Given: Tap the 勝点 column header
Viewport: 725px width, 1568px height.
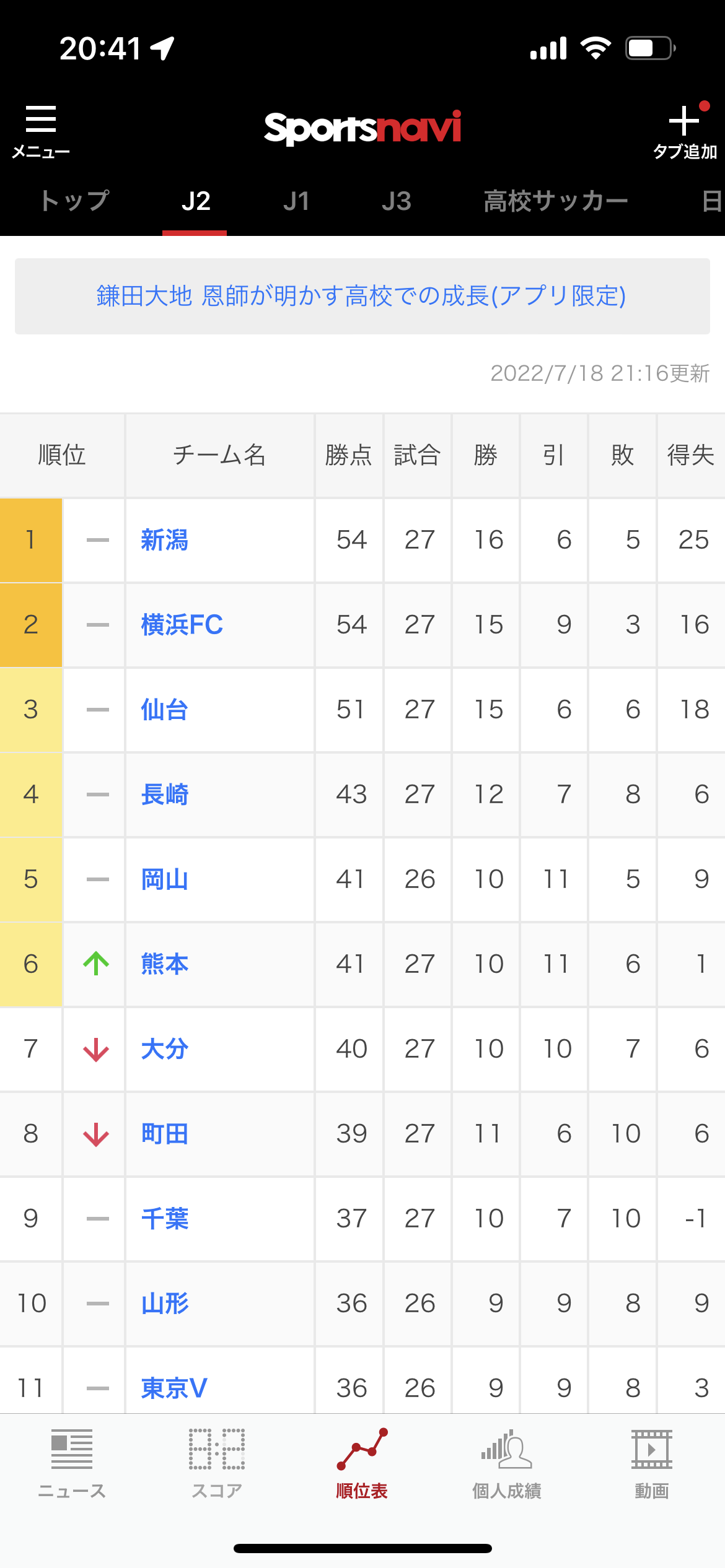Looking at the screenshot, I should [x=348, y=455].
